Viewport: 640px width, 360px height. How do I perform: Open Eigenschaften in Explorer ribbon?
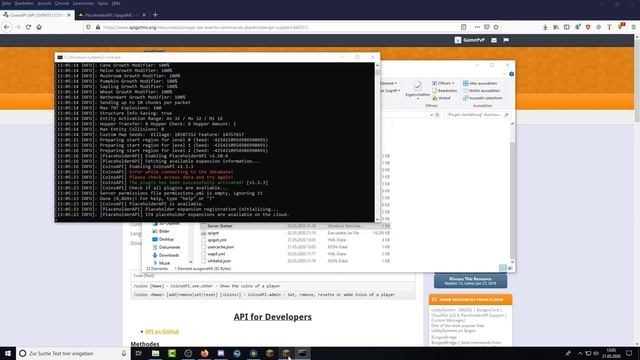[418, 89]
